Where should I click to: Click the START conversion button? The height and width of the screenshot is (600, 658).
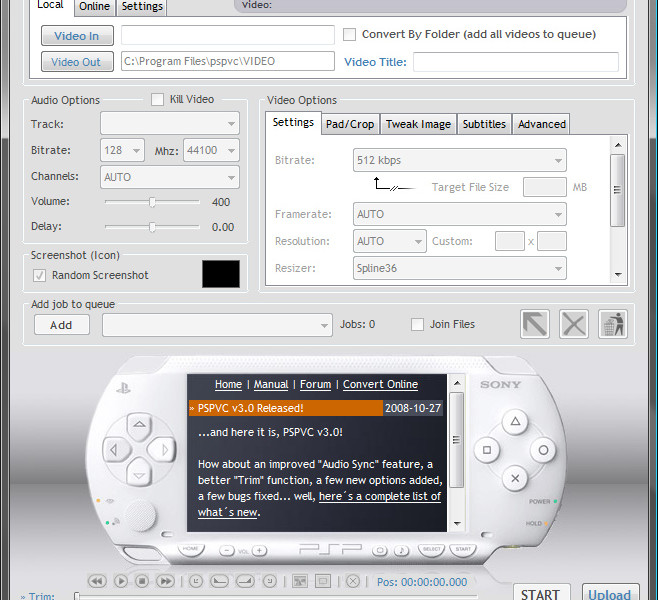coord(541,593)
